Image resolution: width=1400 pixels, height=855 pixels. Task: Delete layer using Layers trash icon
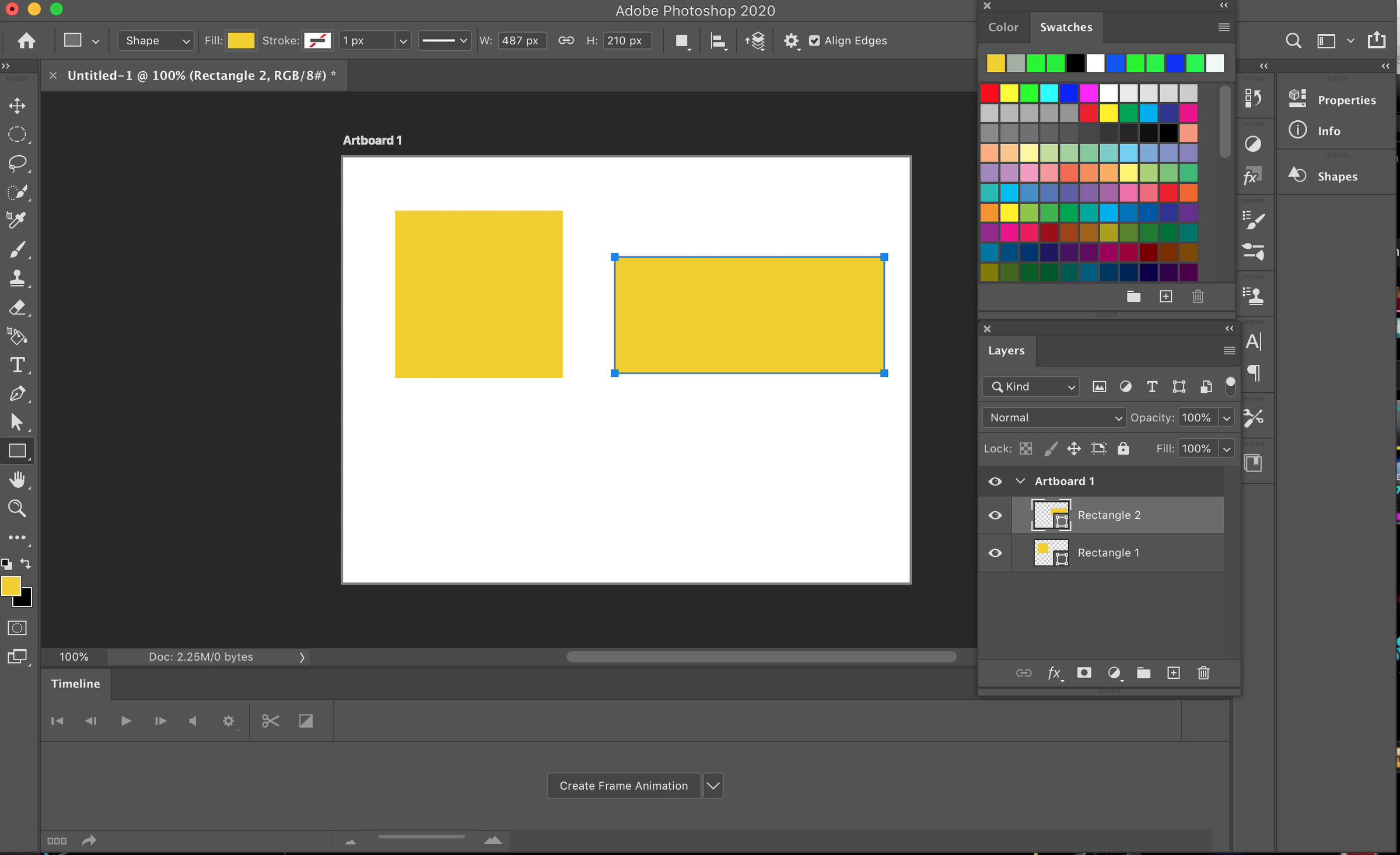click(1203, 673)
